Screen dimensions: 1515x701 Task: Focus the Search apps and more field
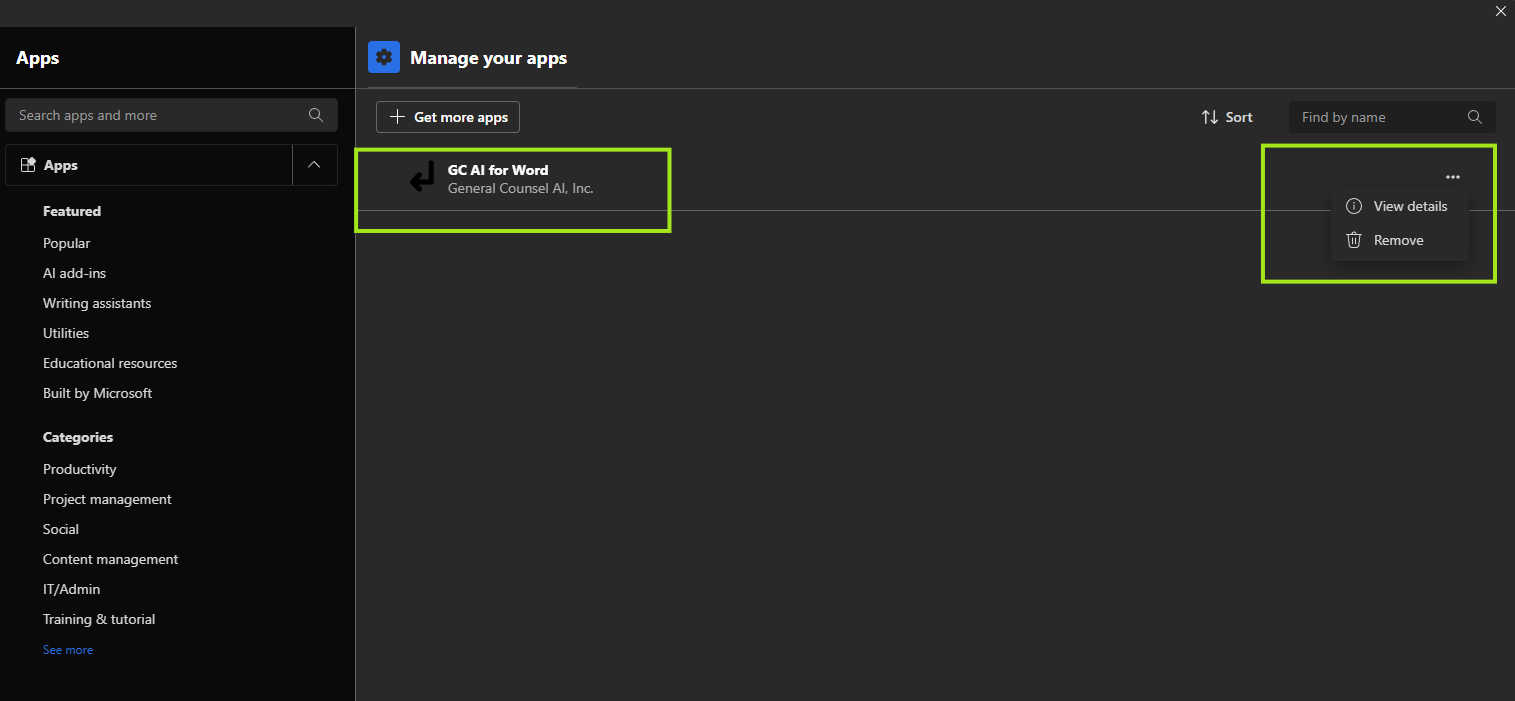pyautogui.click(x=160, y=115)
